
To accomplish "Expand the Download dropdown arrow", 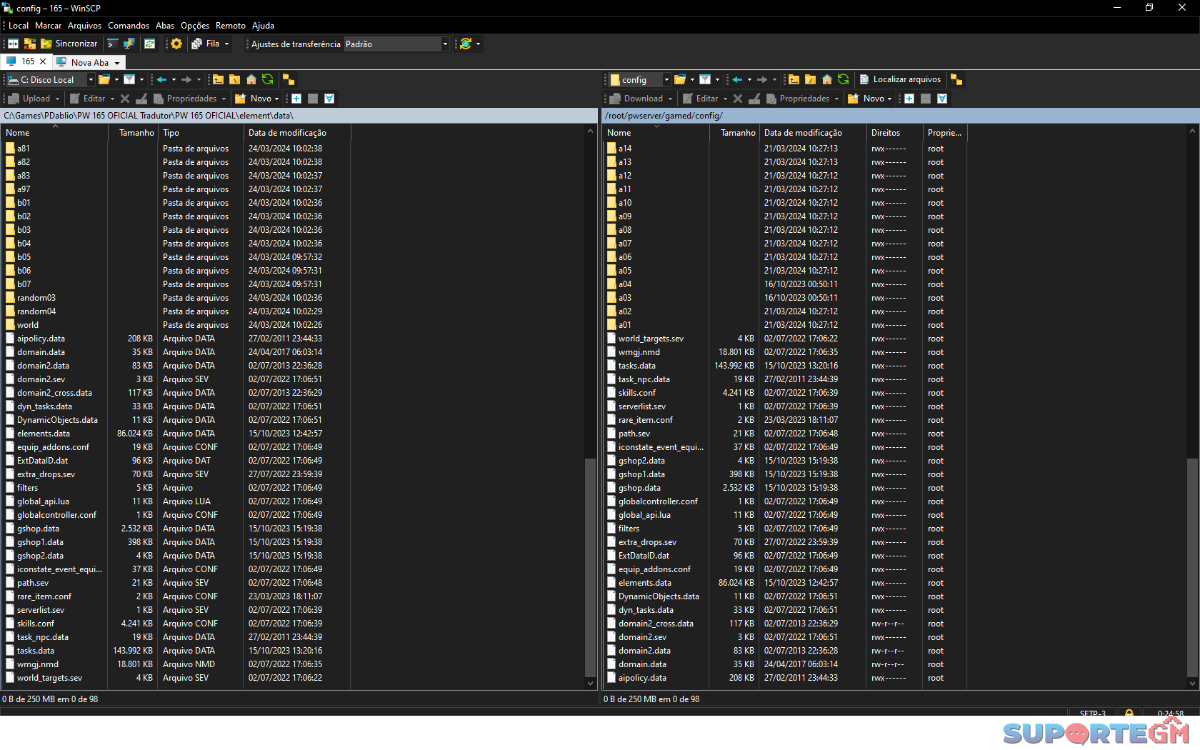I will pos(670,98).
